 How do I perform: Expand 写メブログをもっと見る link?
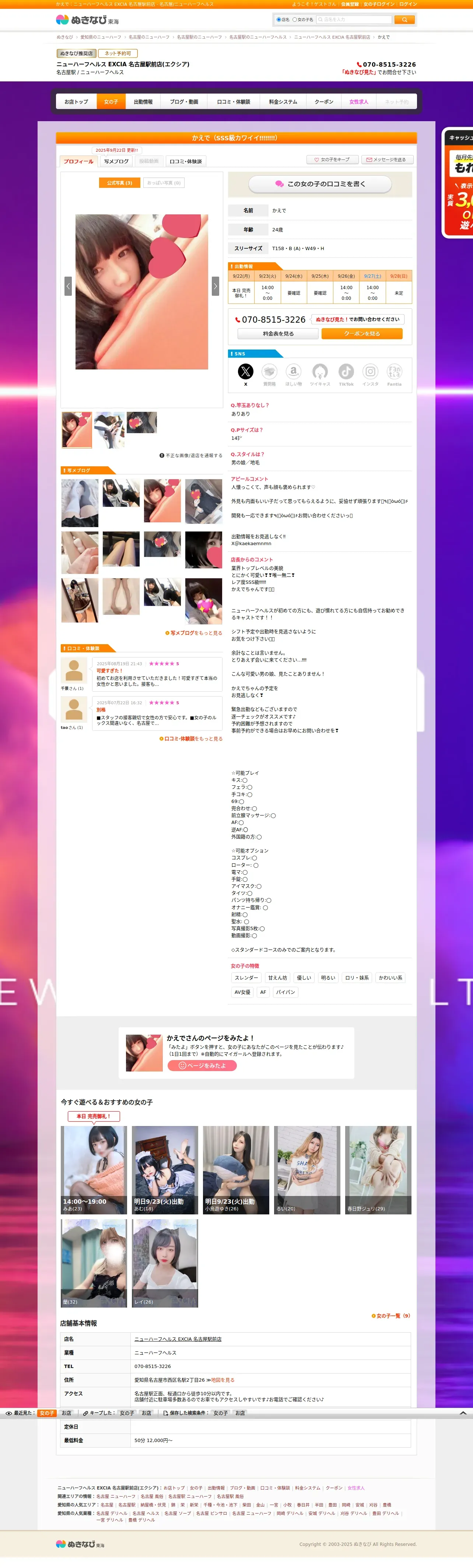(193, 633)
